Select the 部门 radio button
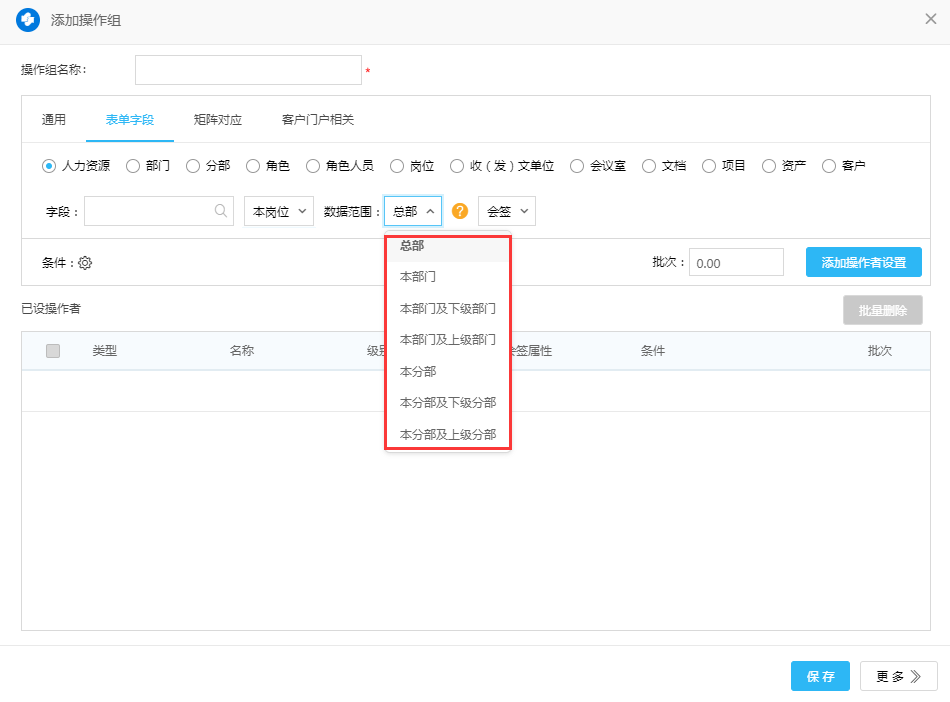 click(x=133, y=166)
